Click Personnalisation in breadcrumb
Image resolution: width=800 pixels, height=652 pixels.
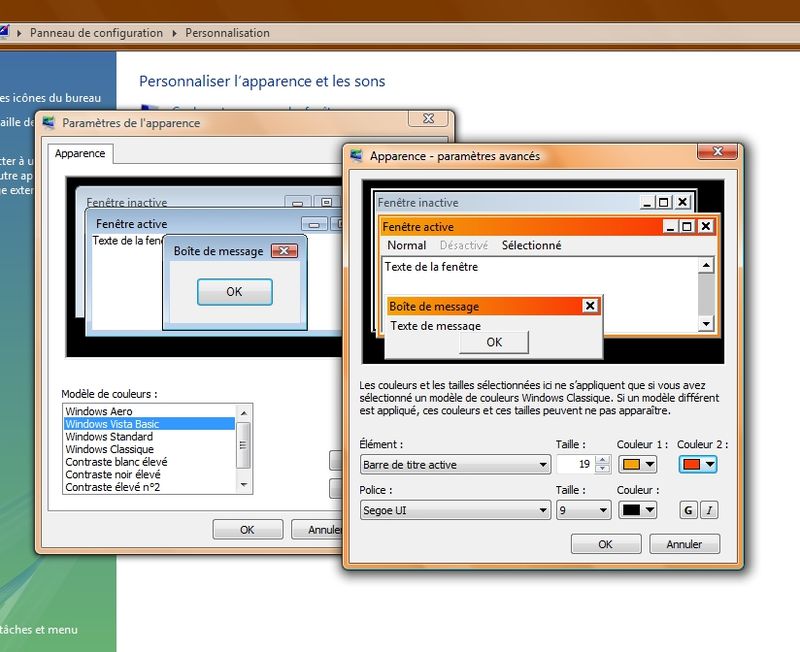click(x=227, y=33)
